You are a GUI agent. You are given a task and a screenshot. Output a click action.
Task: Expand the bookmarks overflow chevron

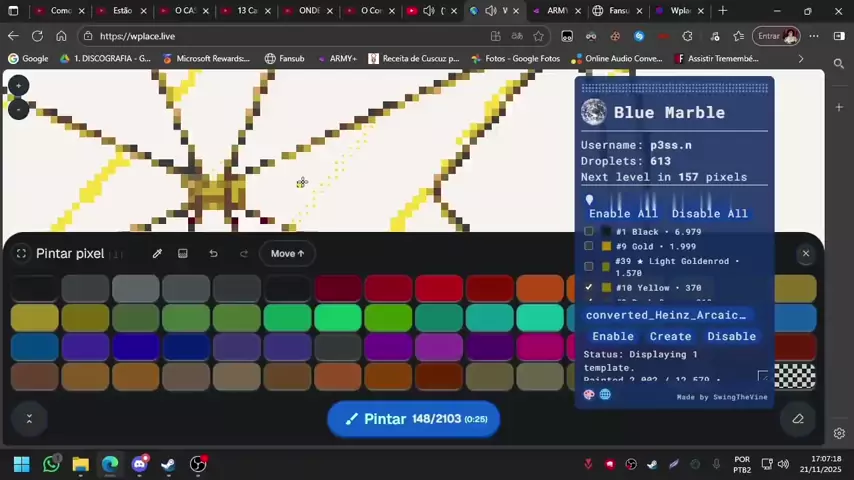(800, 59)
